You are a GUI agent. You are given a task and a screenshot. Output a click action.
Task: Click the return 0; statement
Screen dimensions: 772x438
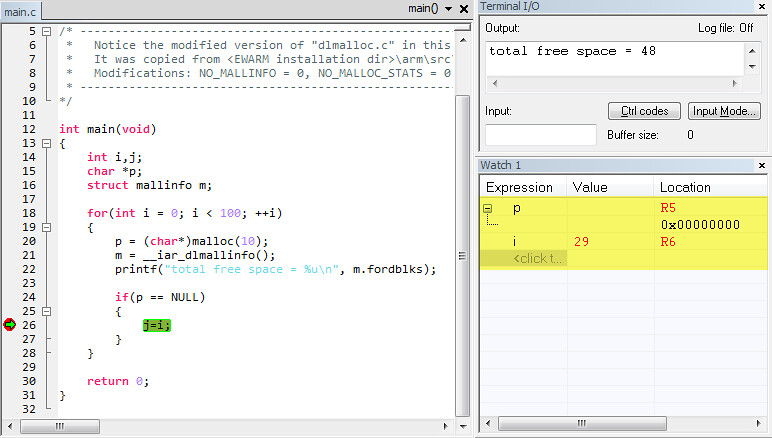tap(118, 381)
